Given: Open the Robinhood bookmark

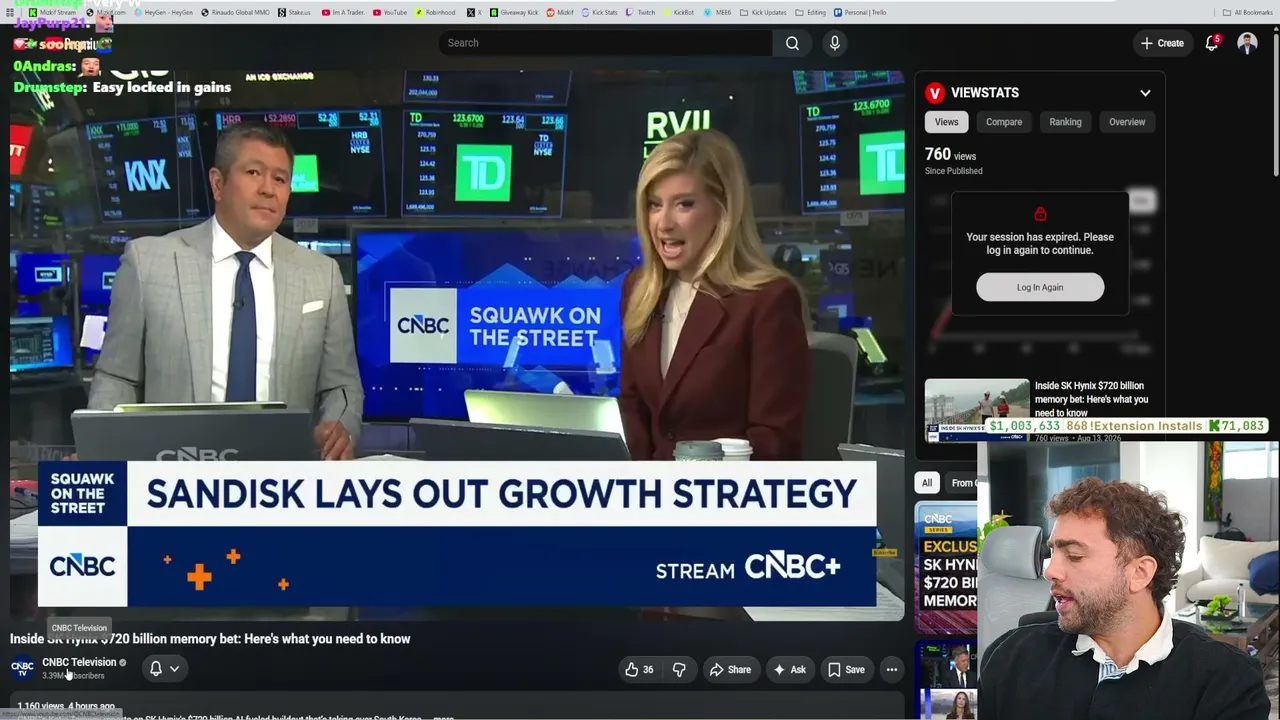Looking at the screenshot, I should [x=435, y=12].
